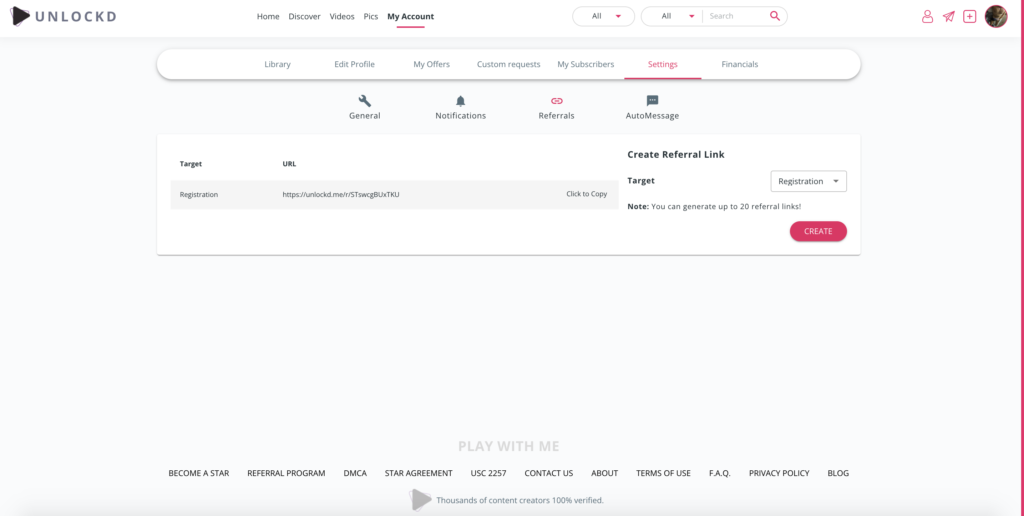Open Star Agreement footer link
1024x516 pixels.
pos(419,473)
